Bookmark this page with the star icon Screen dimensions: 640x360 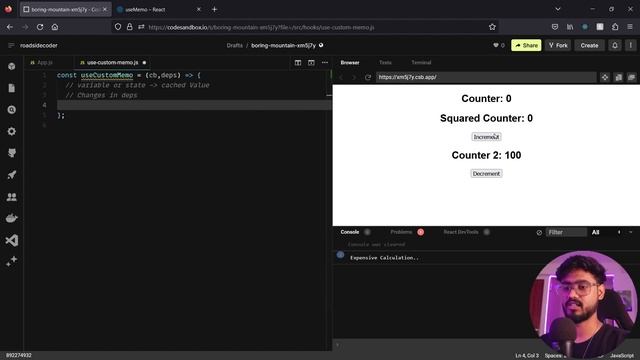pos(492,27)
